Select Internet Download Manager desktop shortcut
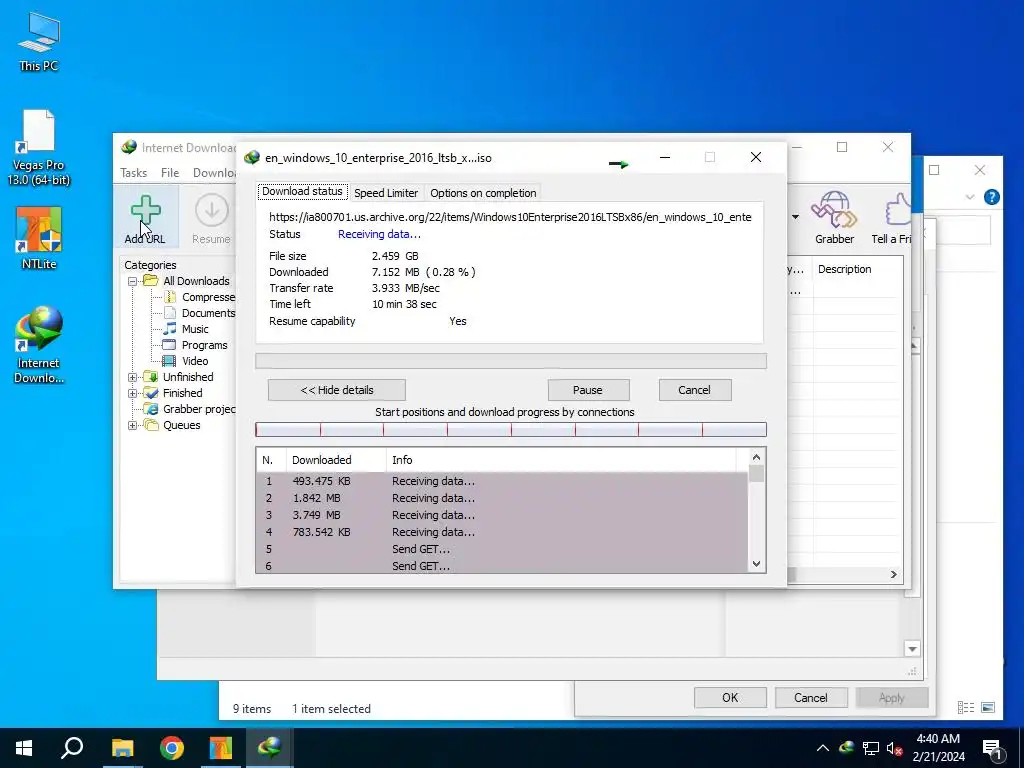Screen dimensions: 1024x768 (39, 345)
